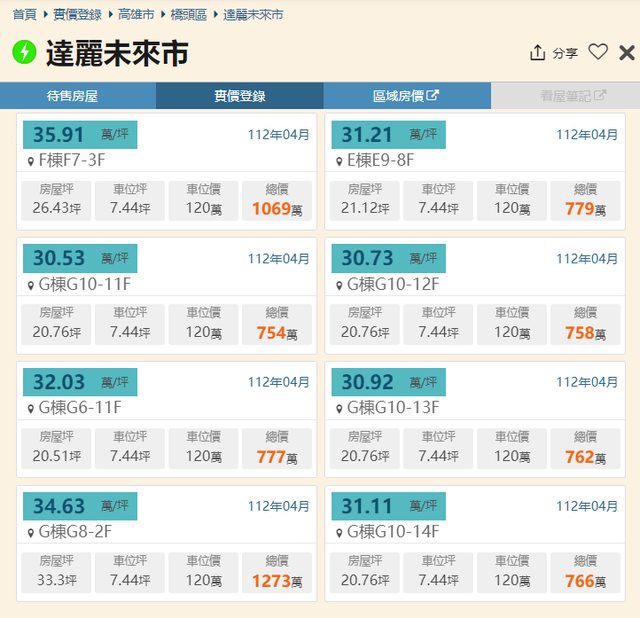Click location pin beside E棟E9-8F
Viewport: 640px width, 618px height.
338,161
